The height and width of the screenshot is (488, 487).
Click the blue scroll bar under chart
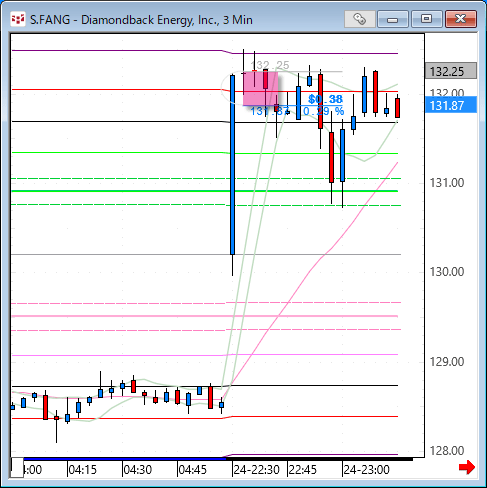coord(125,459)
